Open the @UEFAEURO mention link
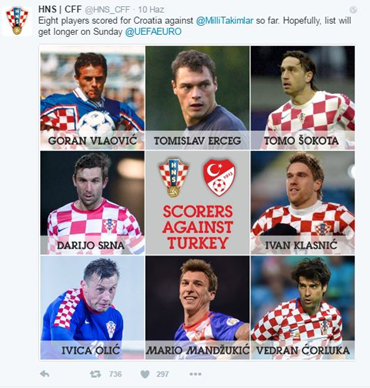This screenshot has height=388, width=370. [x=153, y=32]
